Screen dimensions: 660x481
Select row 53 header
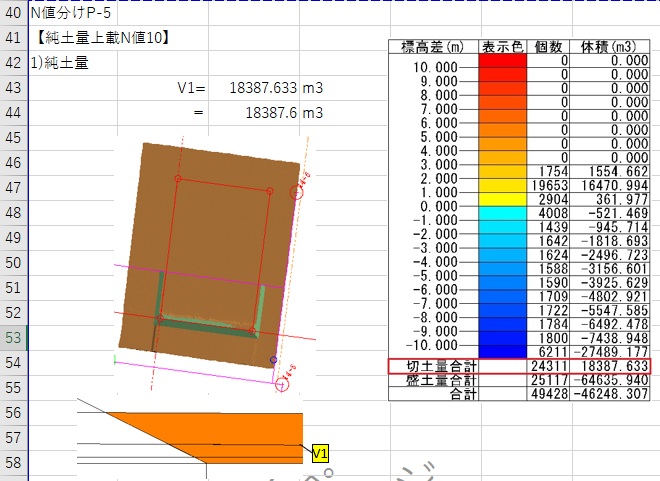(13, 337)
